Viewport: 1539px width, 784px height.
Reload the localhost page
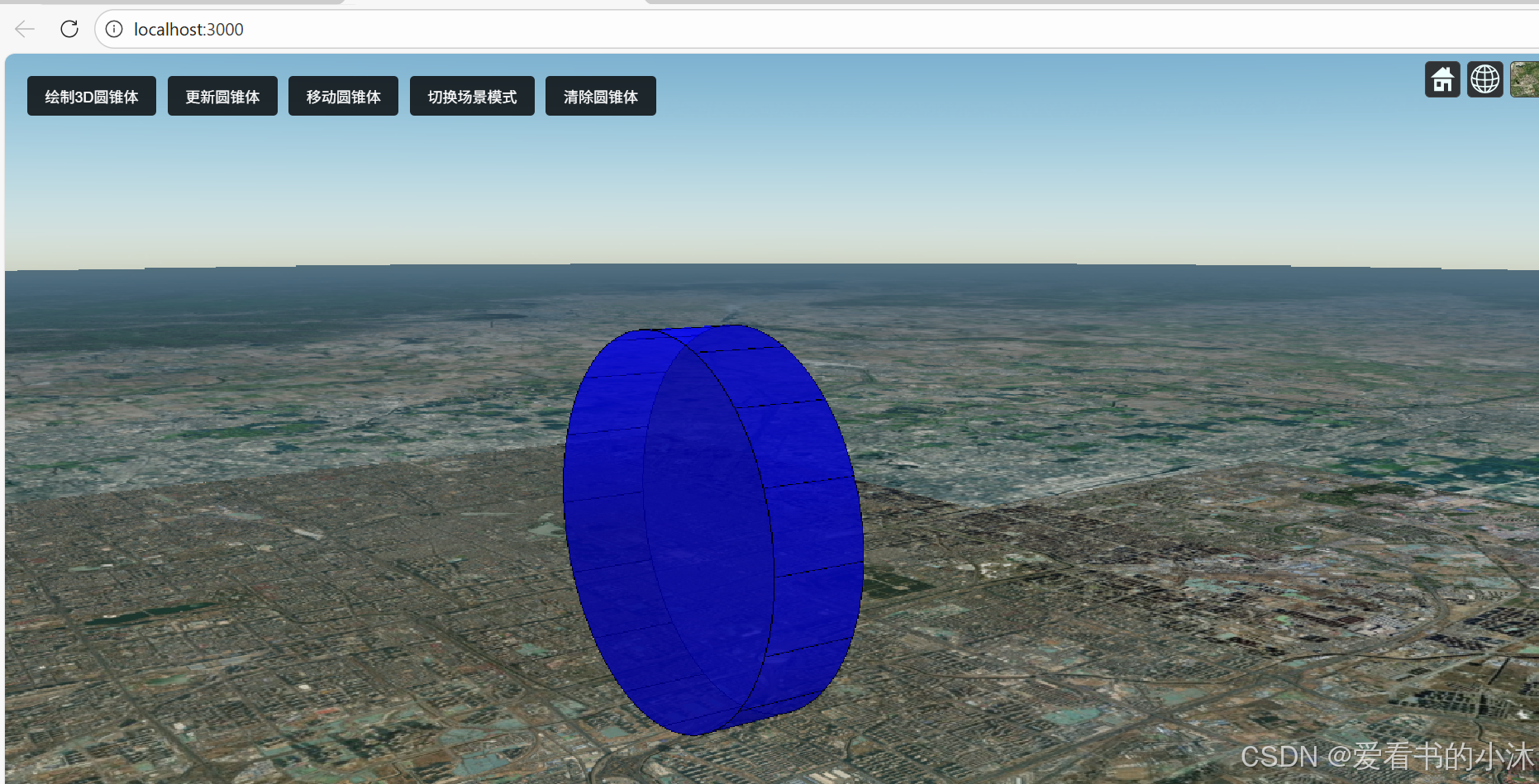click(x=69, y=29)
